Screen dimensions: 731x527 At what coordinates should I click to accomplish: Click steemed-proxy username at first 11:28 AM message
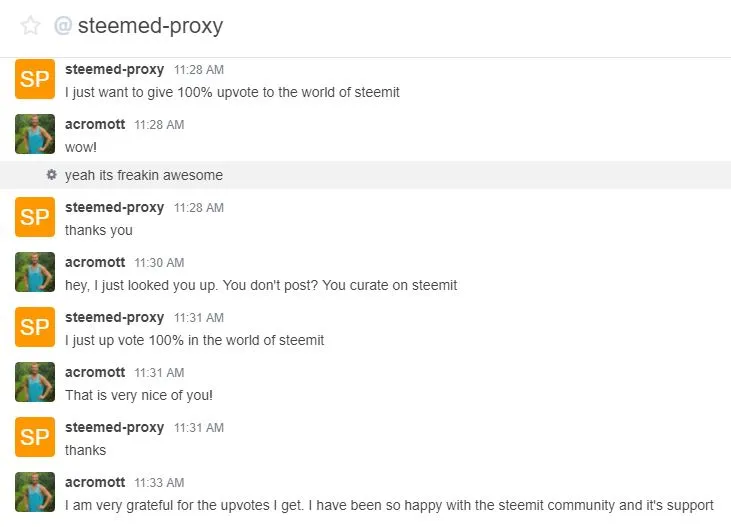coord(114,69)
